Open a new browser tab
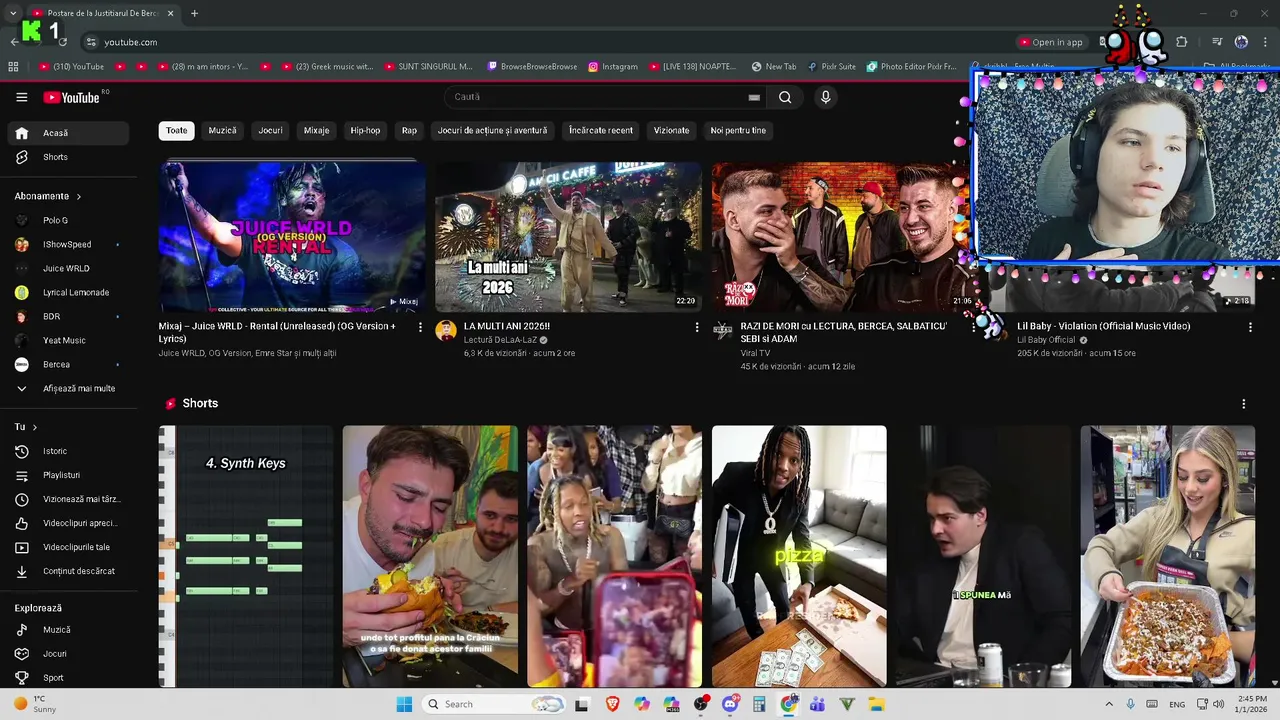The image size is (1280, 720). tap(194, 13)
